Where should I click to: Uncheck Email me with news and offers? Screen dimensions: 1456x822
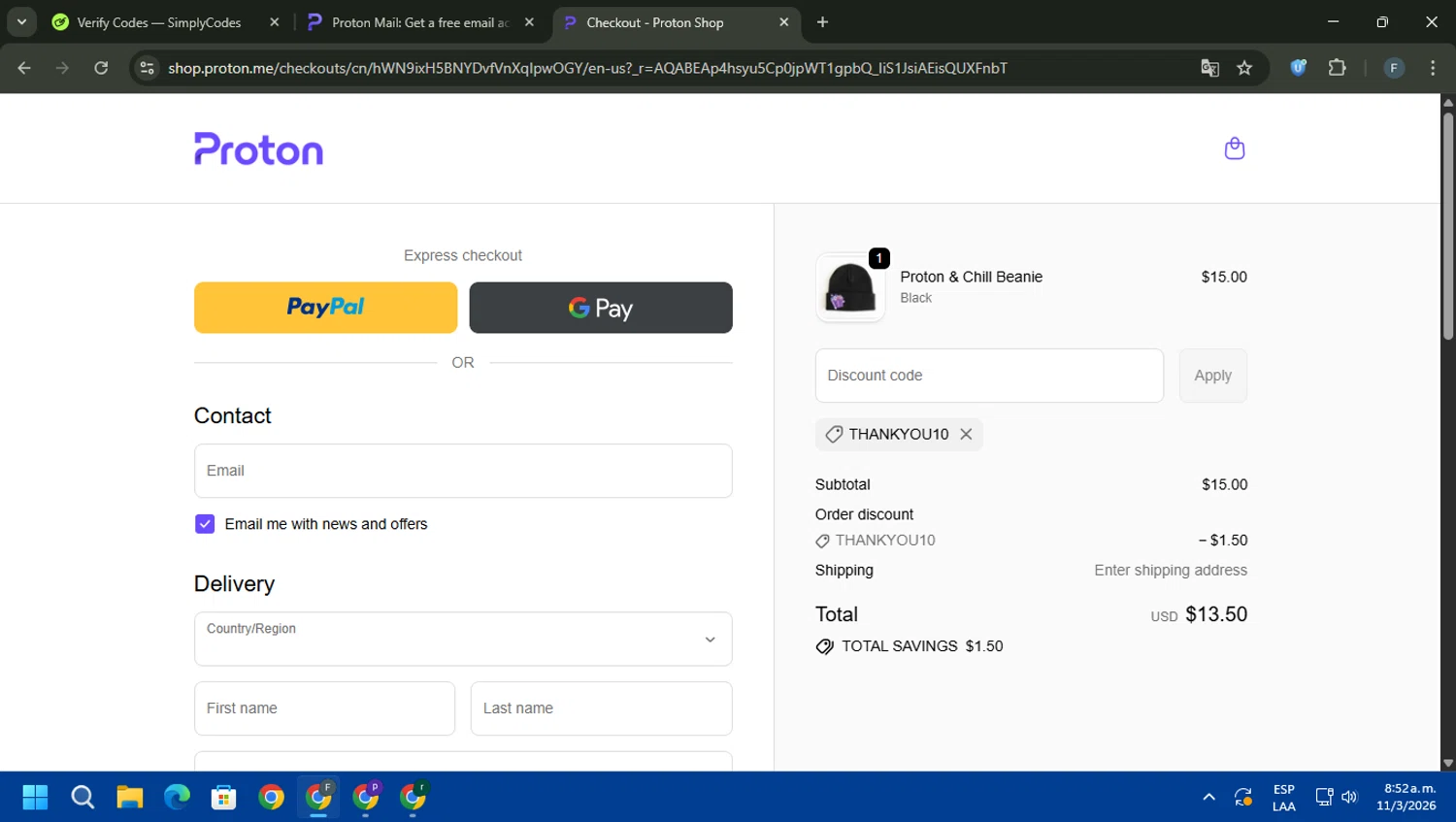click(x=205, y=524)
